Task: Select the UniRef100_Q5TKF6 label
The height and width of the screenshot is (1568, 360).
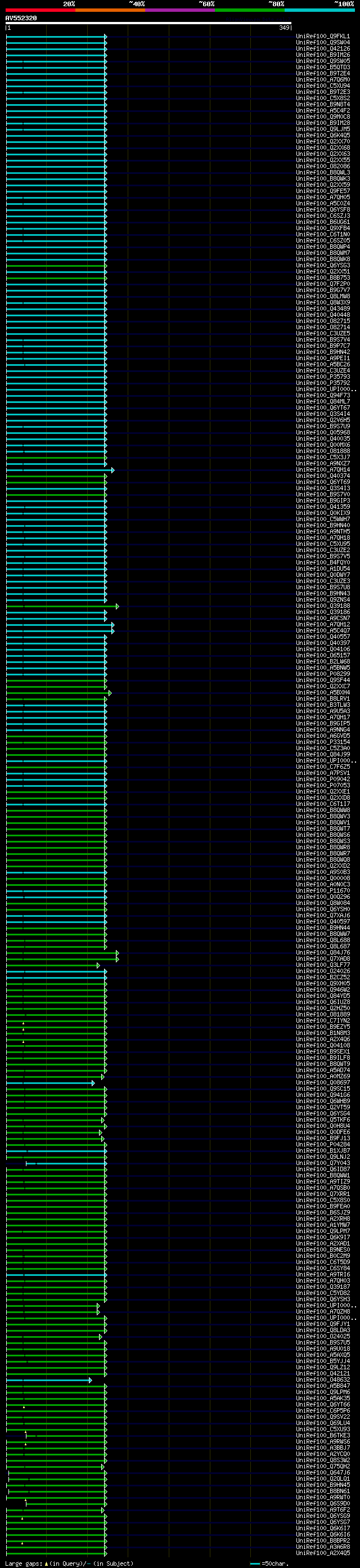Action: click(323, 1119)
